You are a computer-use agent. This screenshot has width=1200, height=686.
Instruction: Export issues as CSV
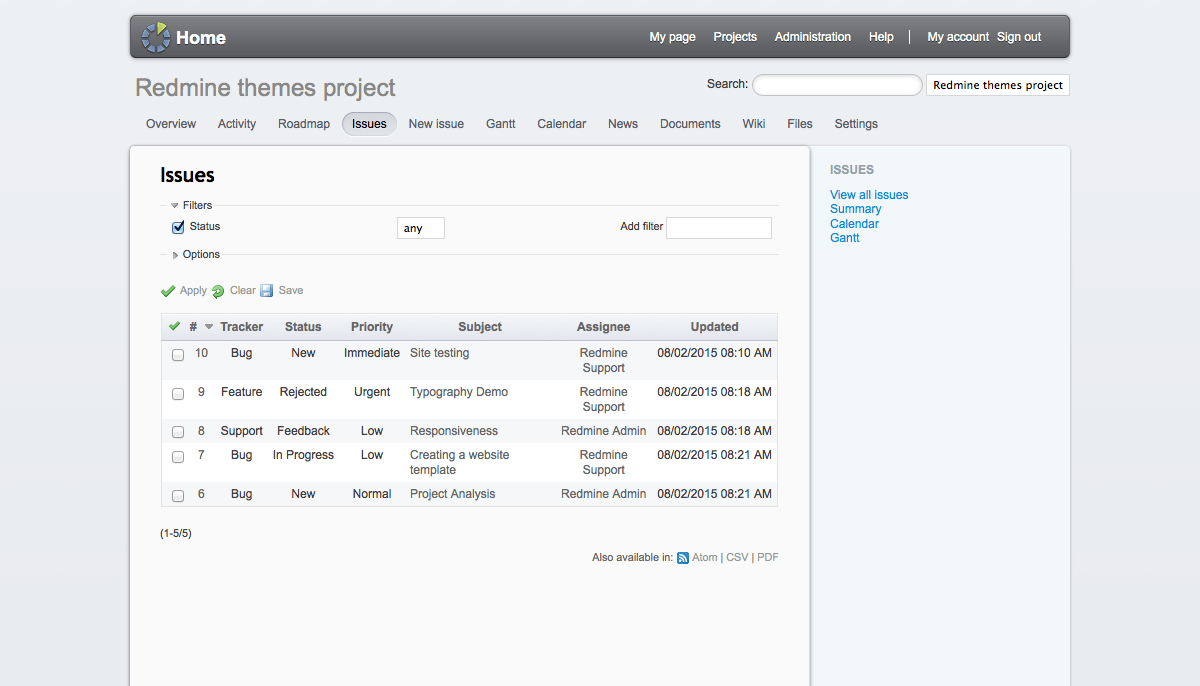(737, 558)
